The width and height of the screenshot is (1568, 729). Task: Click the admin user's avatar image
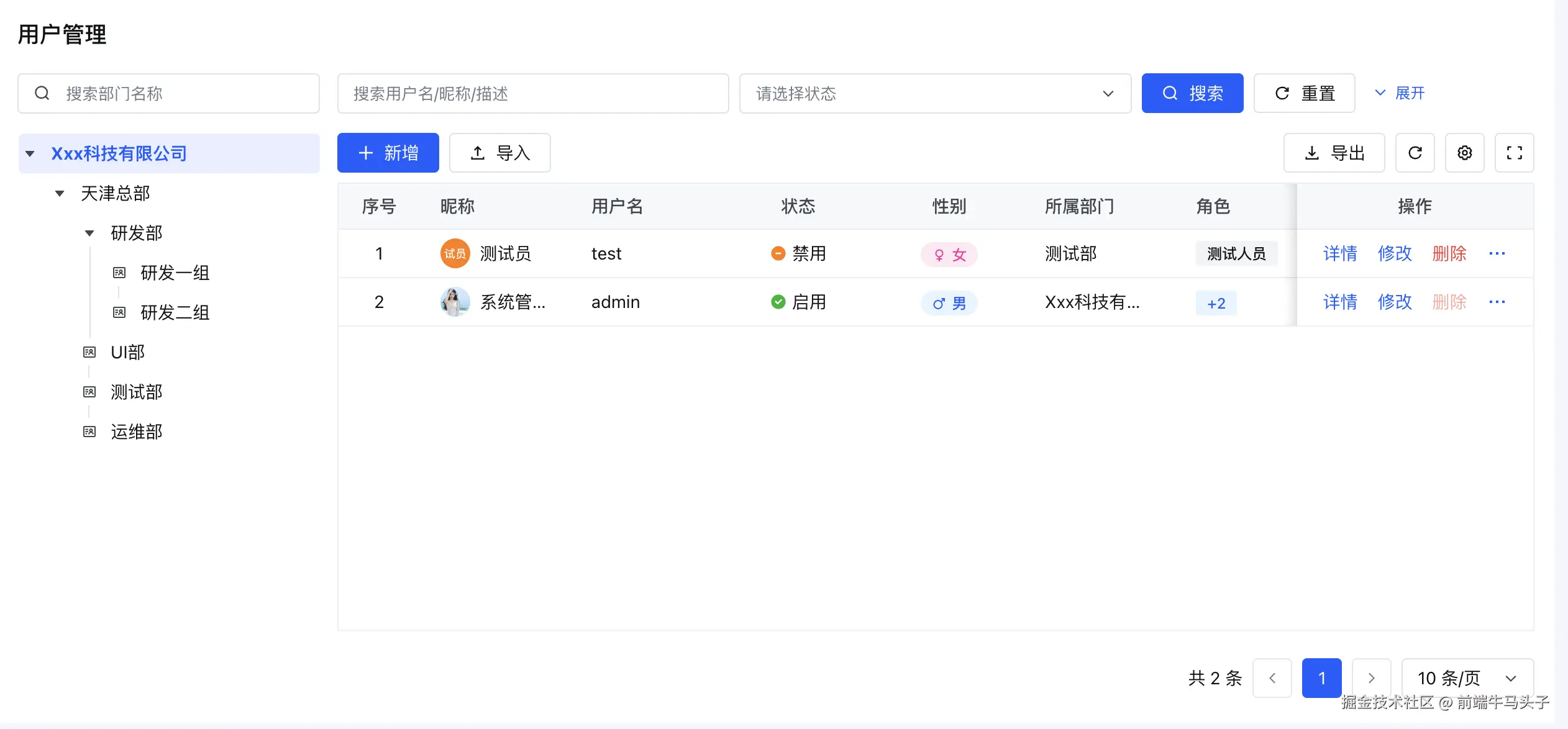455,302
